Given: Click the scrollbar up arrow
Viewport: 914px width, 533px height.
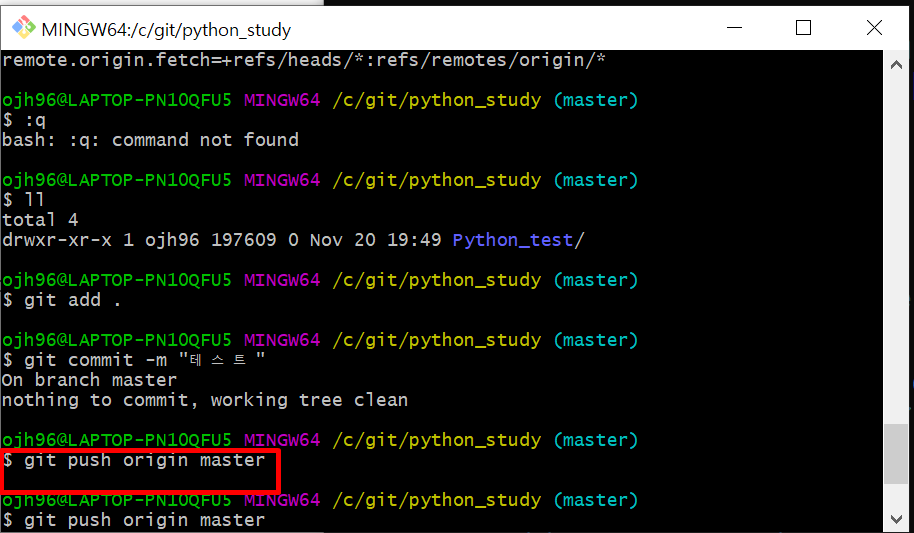Looking at the screenshot, I should [897, 65].
